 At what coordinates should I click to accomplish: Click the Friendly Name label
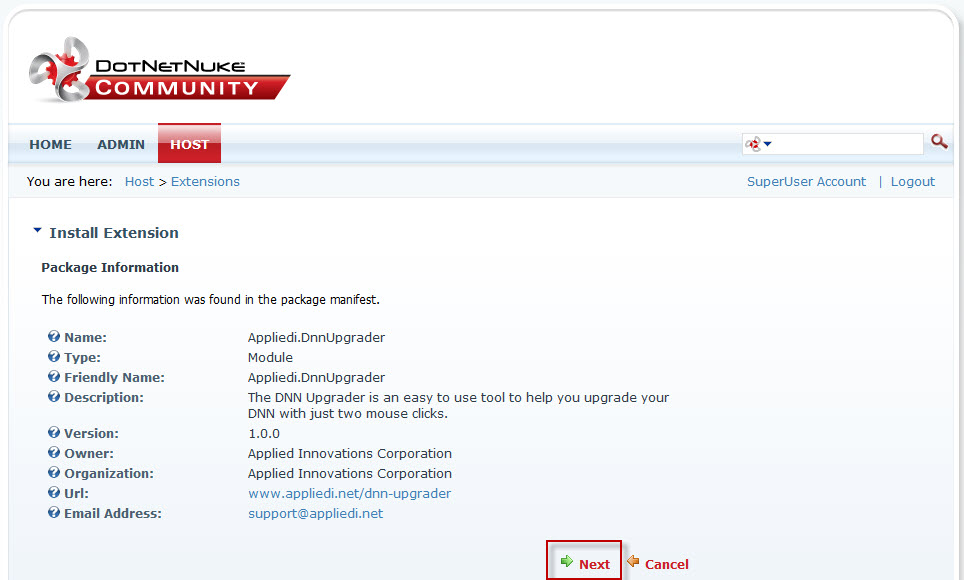pyautogui.click(x=114, y=378)
